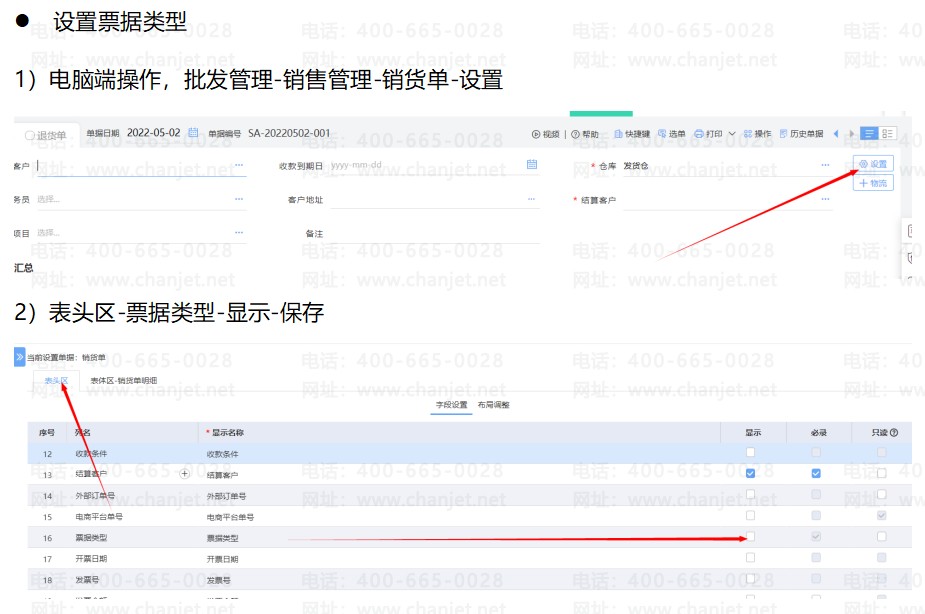Image resolution: width=925 pixels, height=614 pixels.
Task: Toggle 必录 checkbox for 结算客户
Action: click(816, 473)
